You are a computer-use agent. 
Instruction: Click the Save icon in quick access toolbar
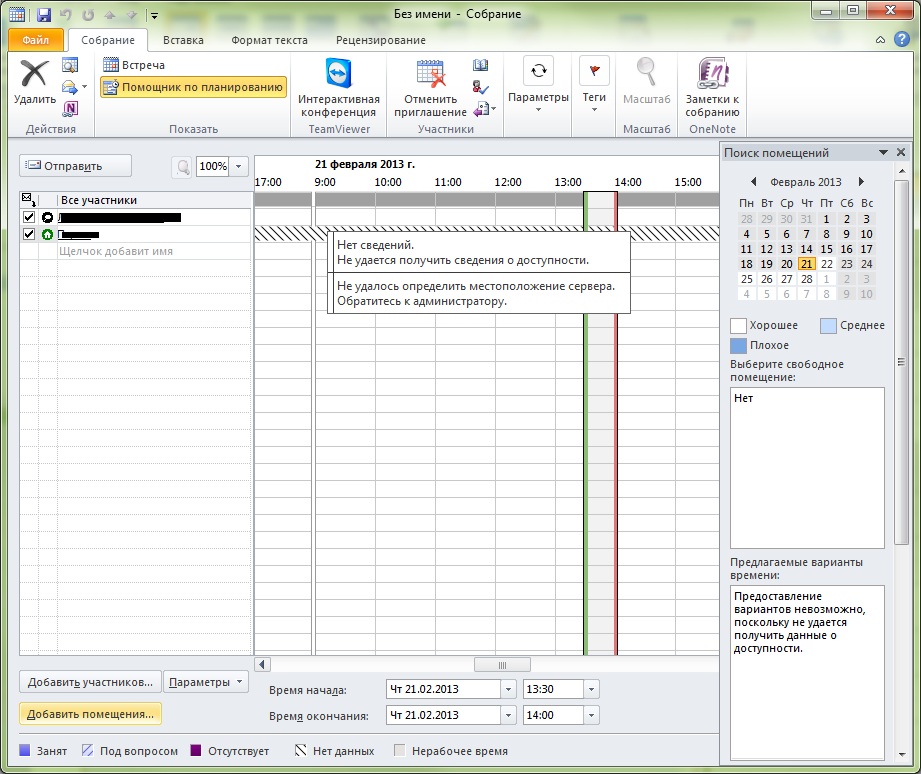pos(44,15)
